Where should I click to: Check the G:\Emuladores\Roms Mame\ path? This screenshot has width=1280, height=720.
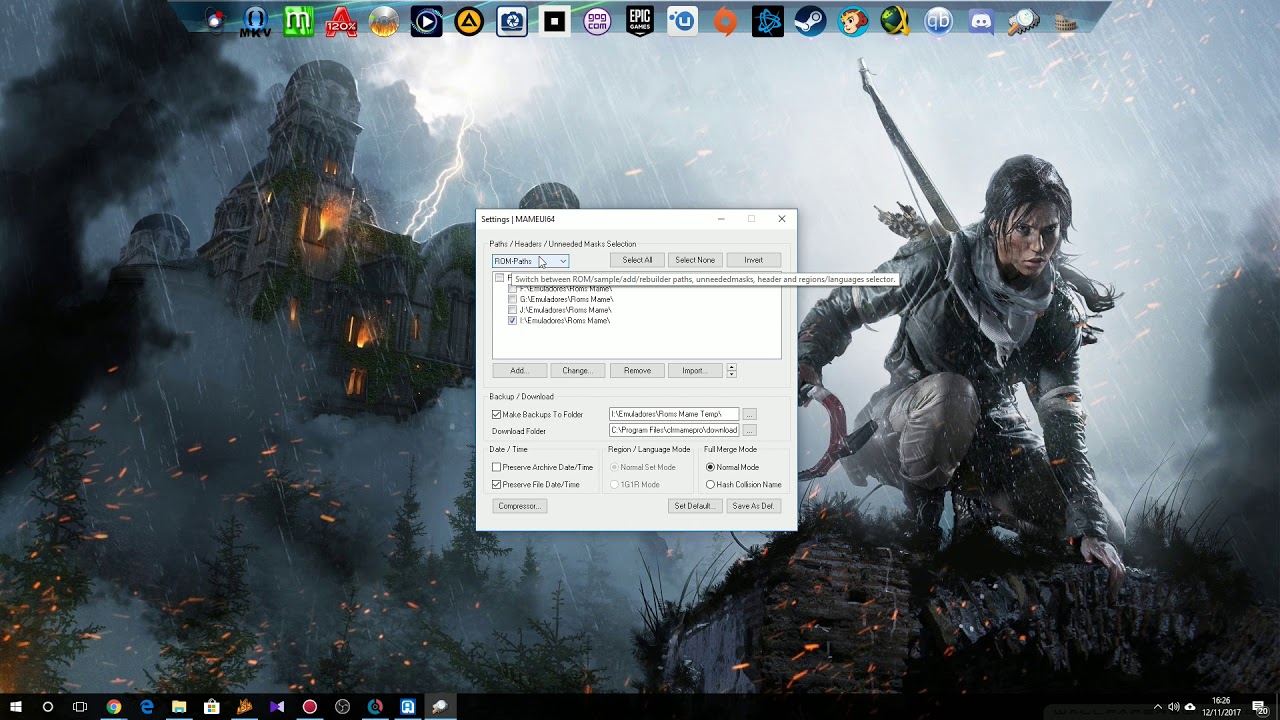pyautogui.click(x=513, y=299)
